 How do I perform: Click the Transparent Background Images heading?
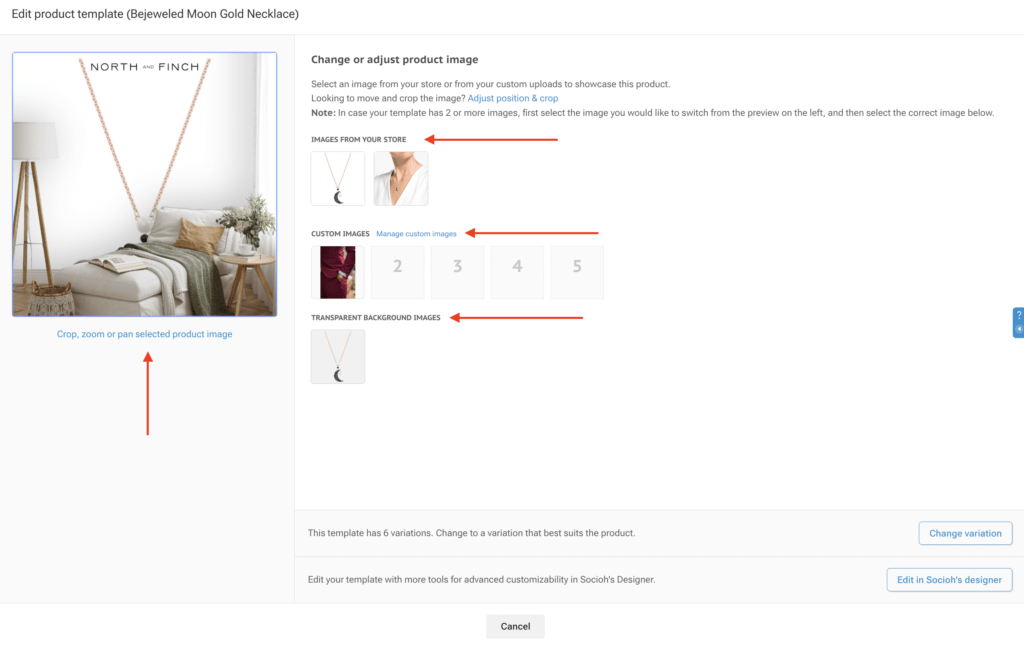pos(376,318)
